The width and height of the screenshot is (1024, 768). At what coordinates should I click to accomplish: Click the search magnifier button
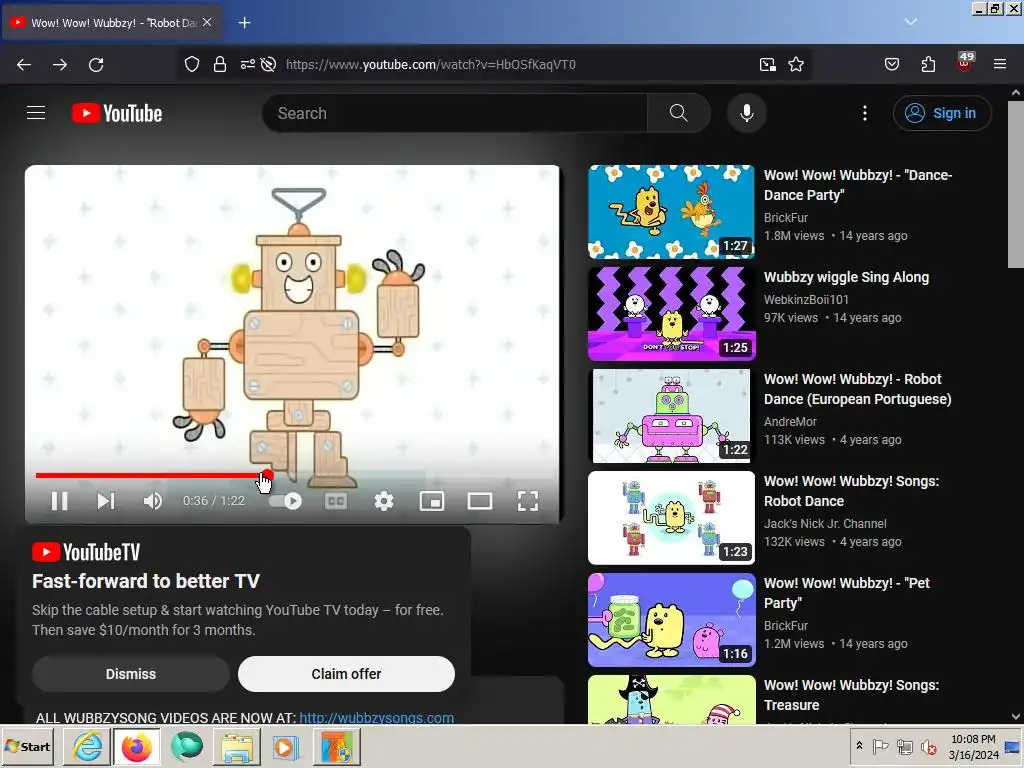(x=679, y=113)
